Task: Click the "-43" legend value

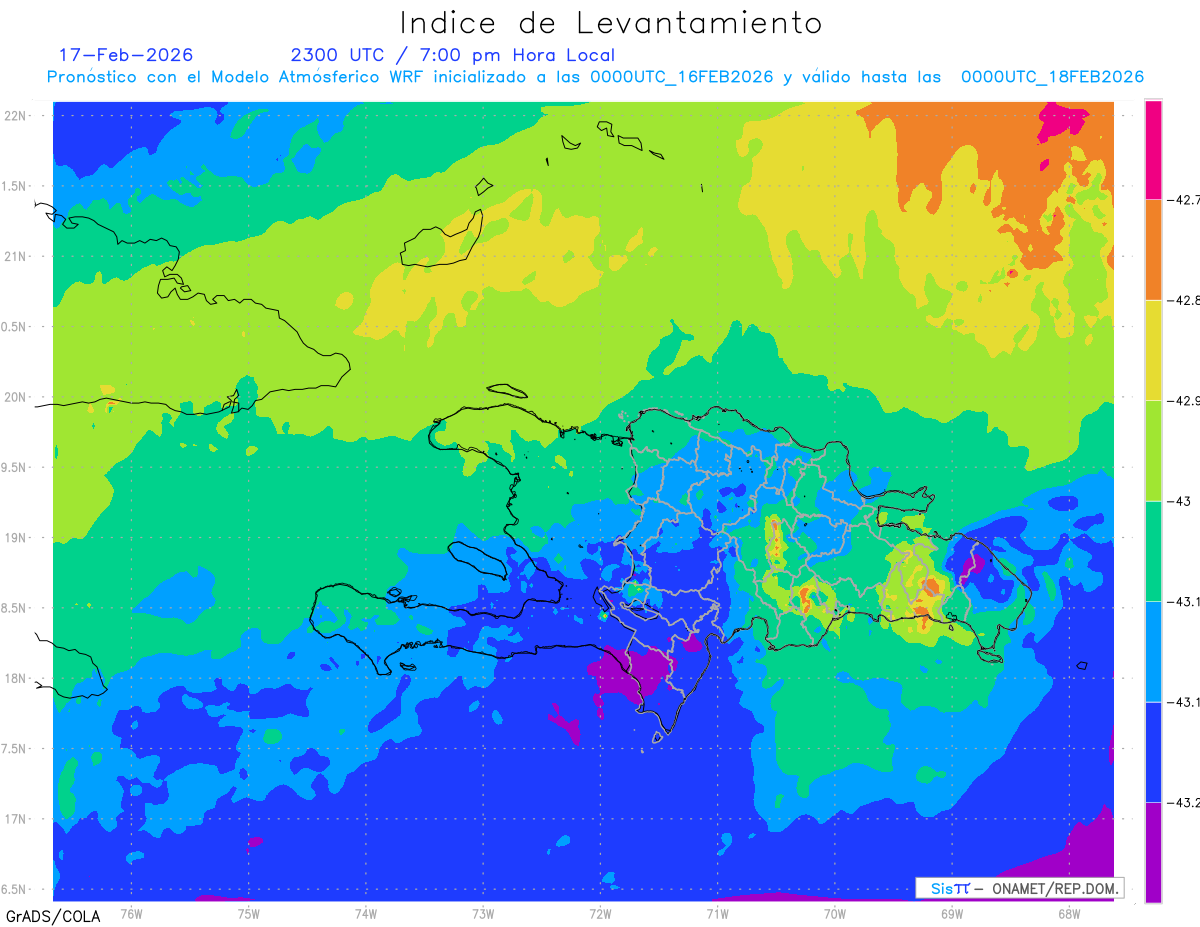Action: tap(1181, 501)
